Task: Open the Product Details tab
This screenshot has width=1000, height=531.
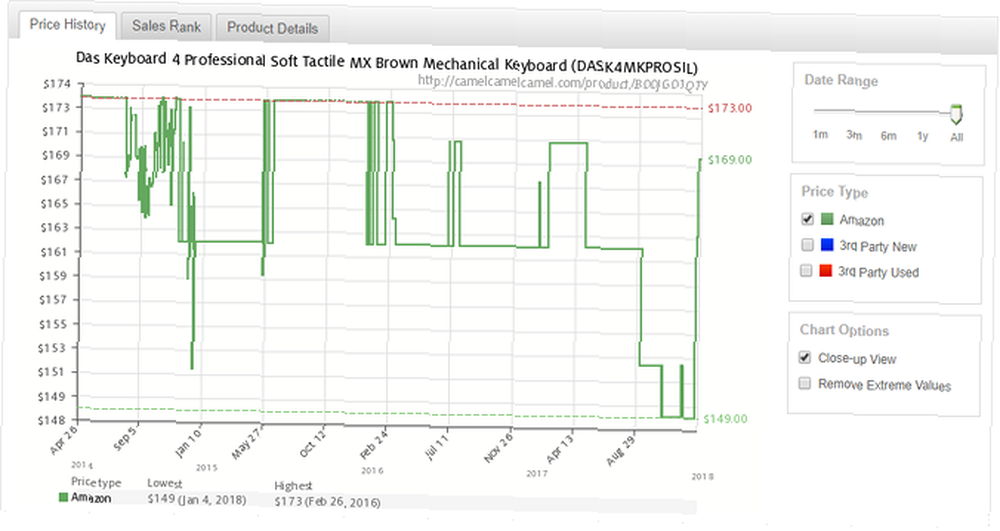Action: [272, 28]
